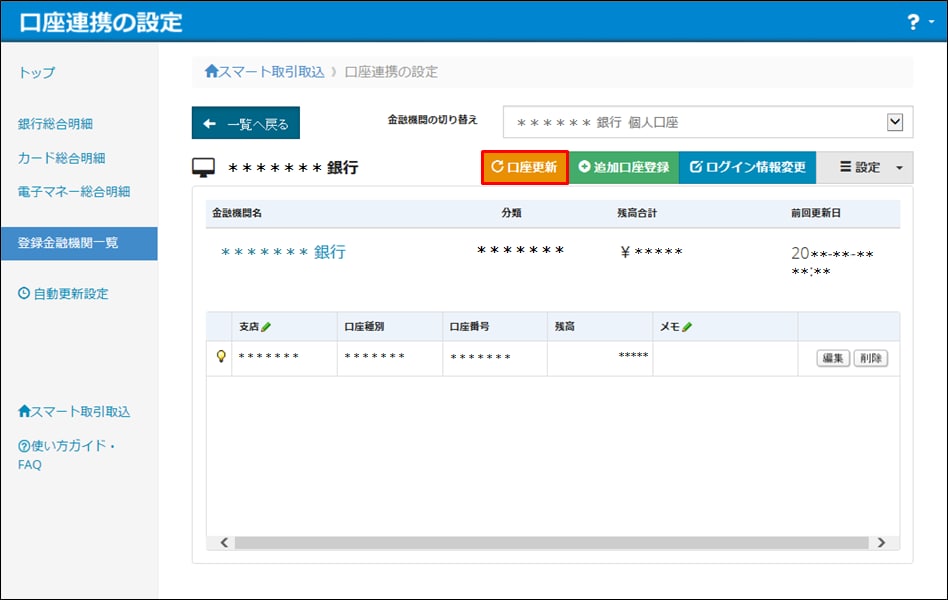Open 自動更新設定 in sidebar

[63, 294]
